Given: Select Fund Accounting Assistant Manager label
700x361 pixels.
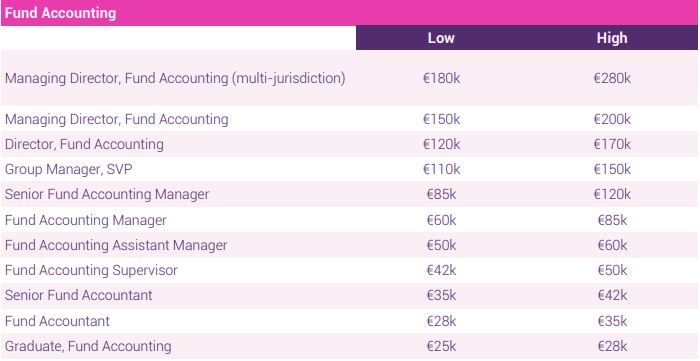Looking at the screenshot, I should [x=116, y=245].
